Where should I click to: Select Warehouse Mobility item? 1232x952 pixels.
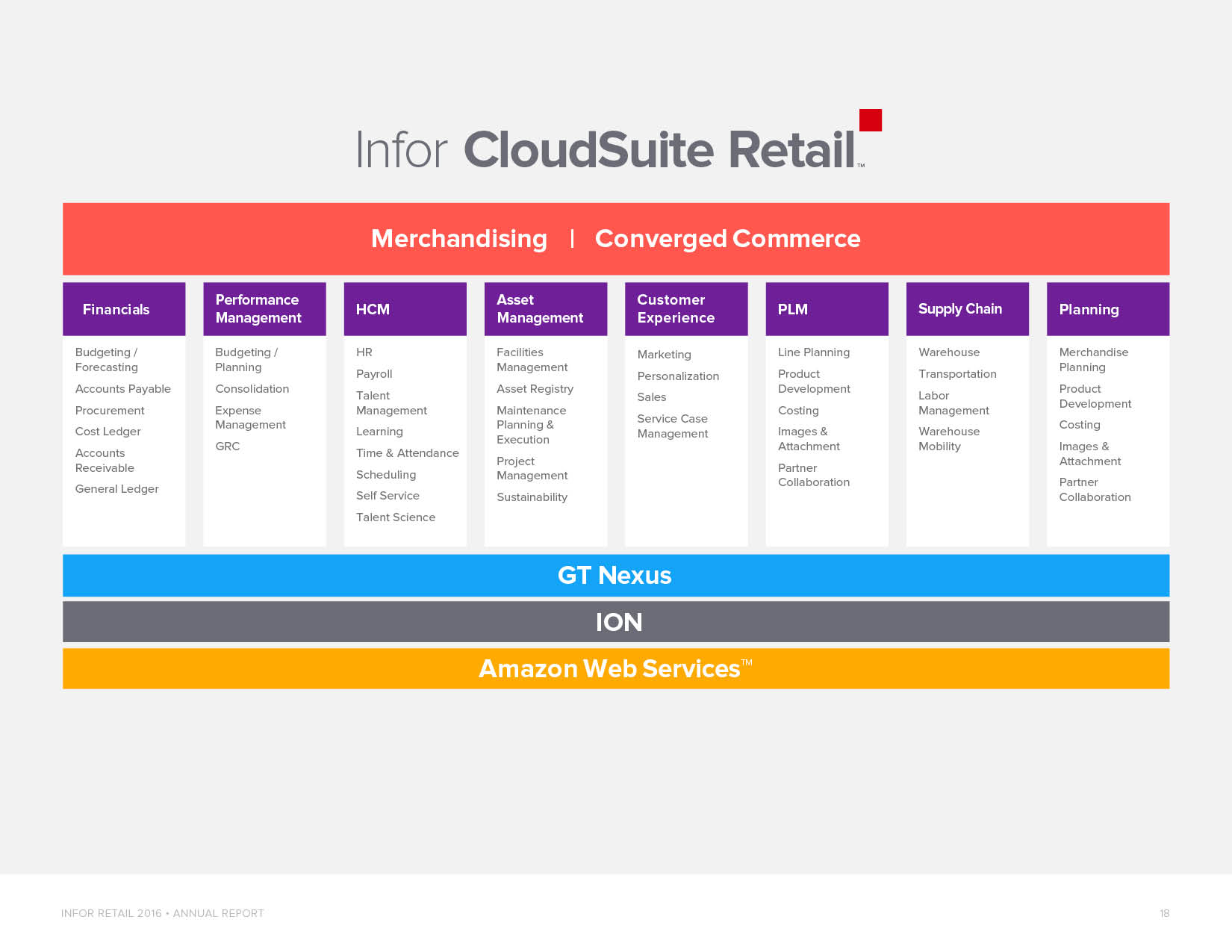(949, 439)
